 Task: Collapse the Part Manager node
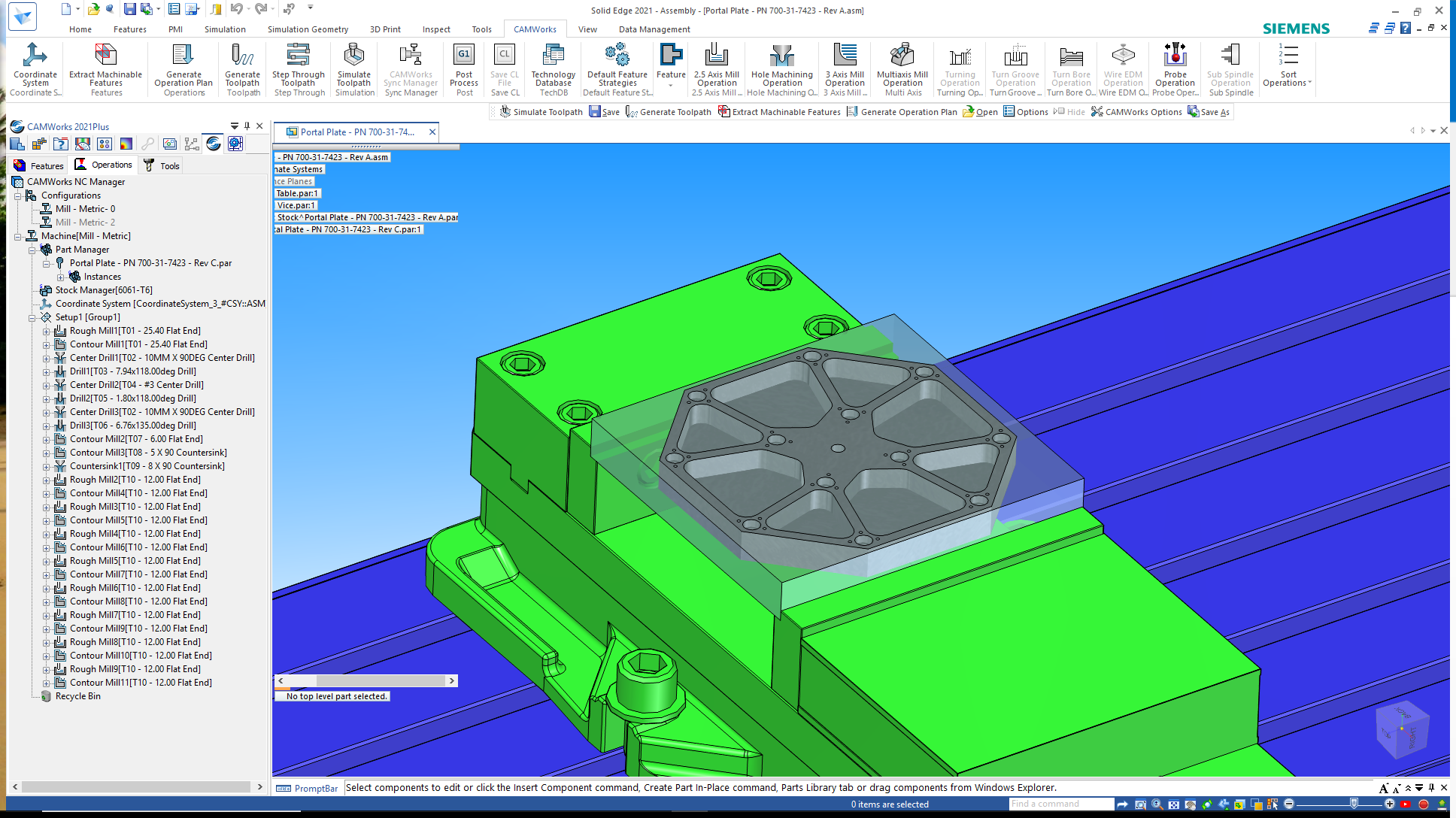[x=32, y=250]
